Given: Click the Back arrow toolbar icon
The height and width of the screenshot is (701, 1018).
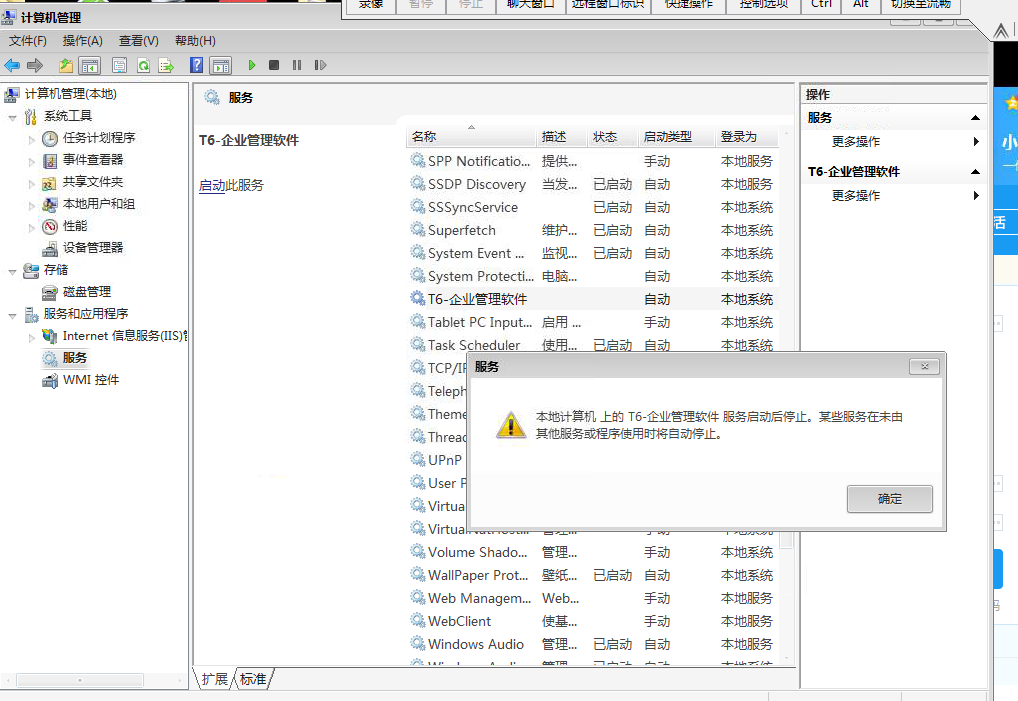Looking at the screenshot, I should (x=12, y=65).
